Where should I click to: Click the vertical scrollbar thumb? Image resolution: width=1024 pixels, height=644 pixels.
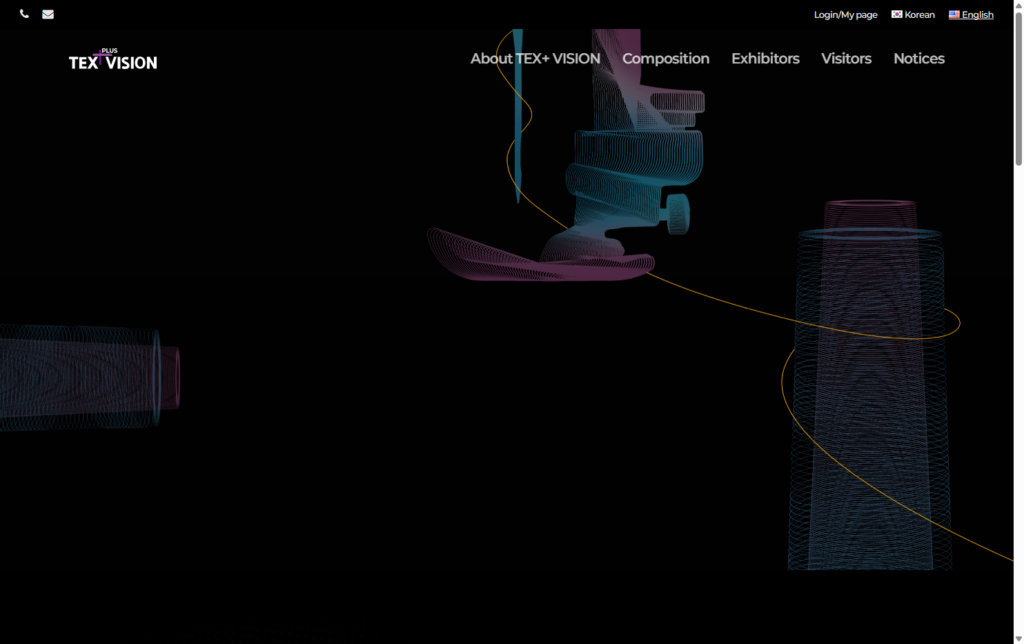[1018, 90]
